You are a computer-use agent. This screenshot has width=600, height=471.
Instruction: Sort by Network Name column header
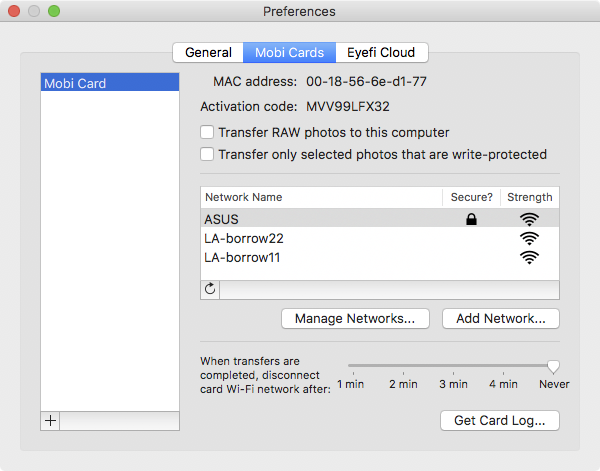[320, 198]
